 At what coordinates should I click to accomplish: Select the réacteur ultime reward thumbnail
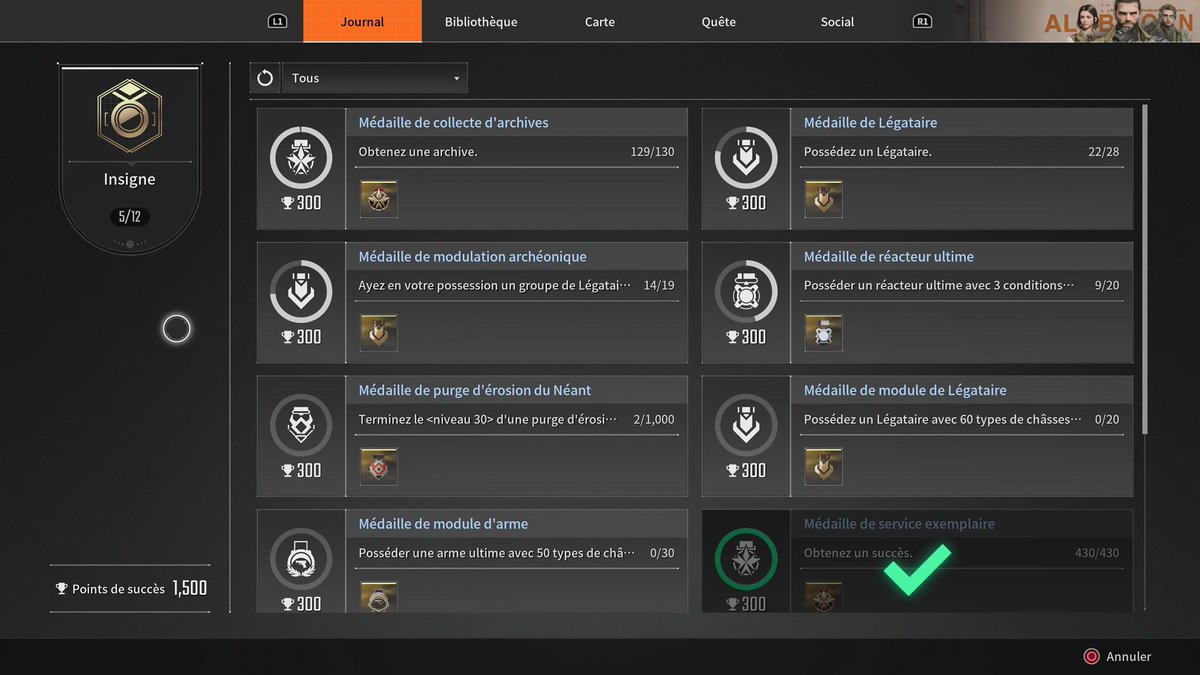point(824,333)
